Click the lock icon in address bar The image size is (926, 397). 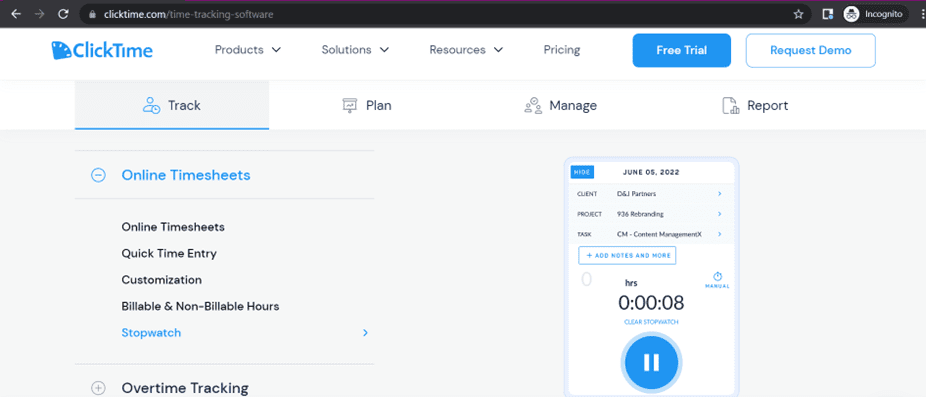coord(92,14)
